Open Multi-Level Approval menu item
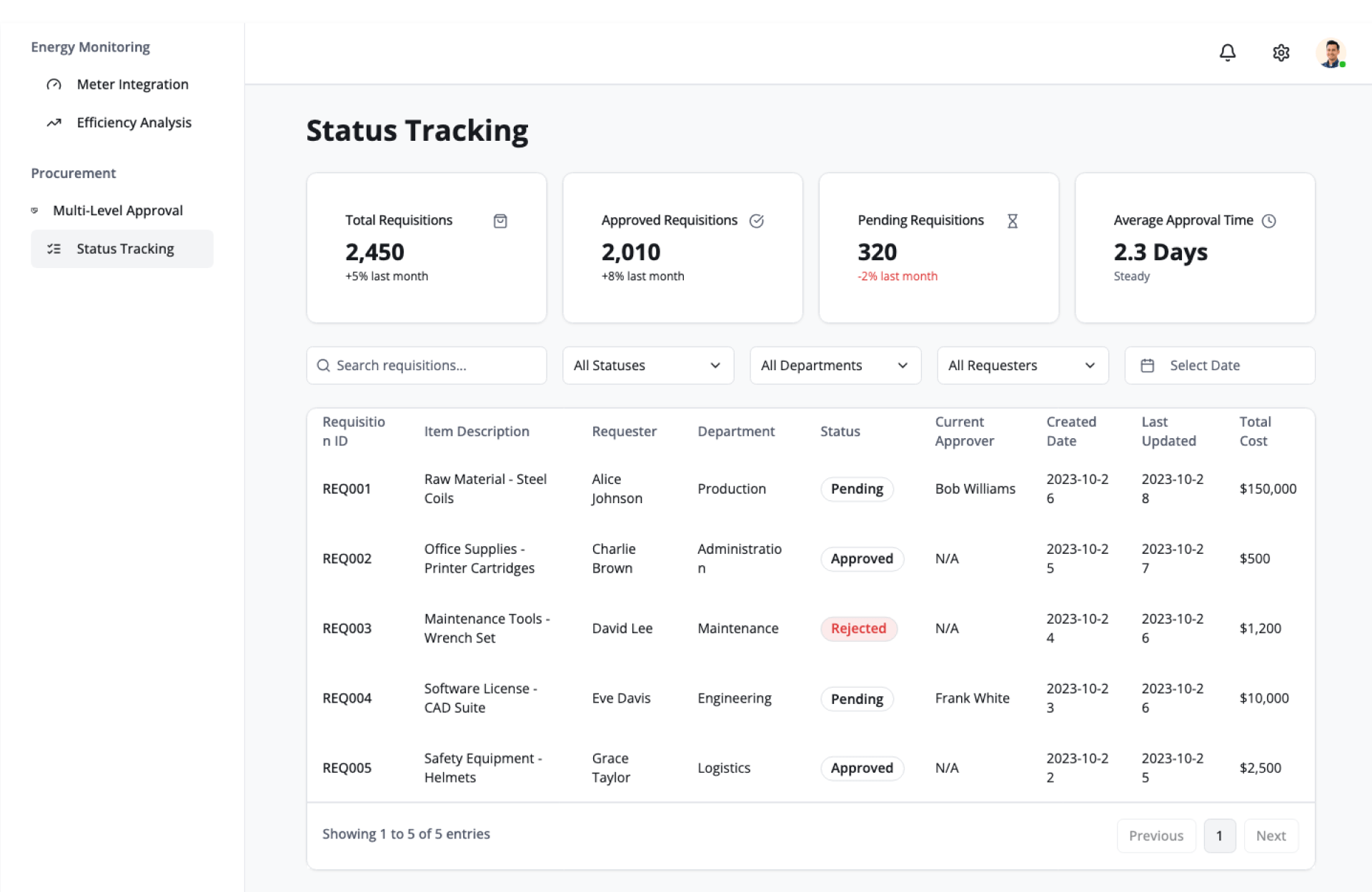 [x=118, y=210]
